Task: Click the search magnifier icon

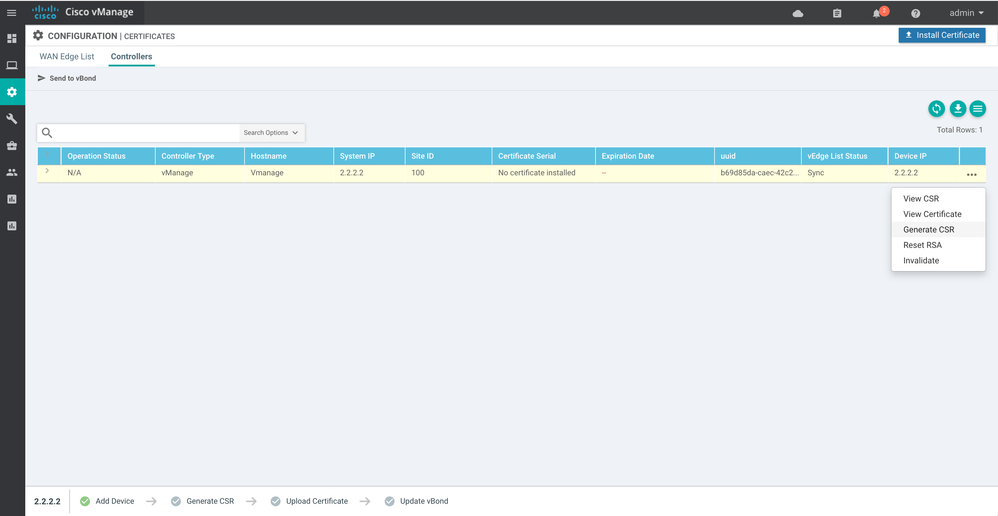Action: pos(46,133)
